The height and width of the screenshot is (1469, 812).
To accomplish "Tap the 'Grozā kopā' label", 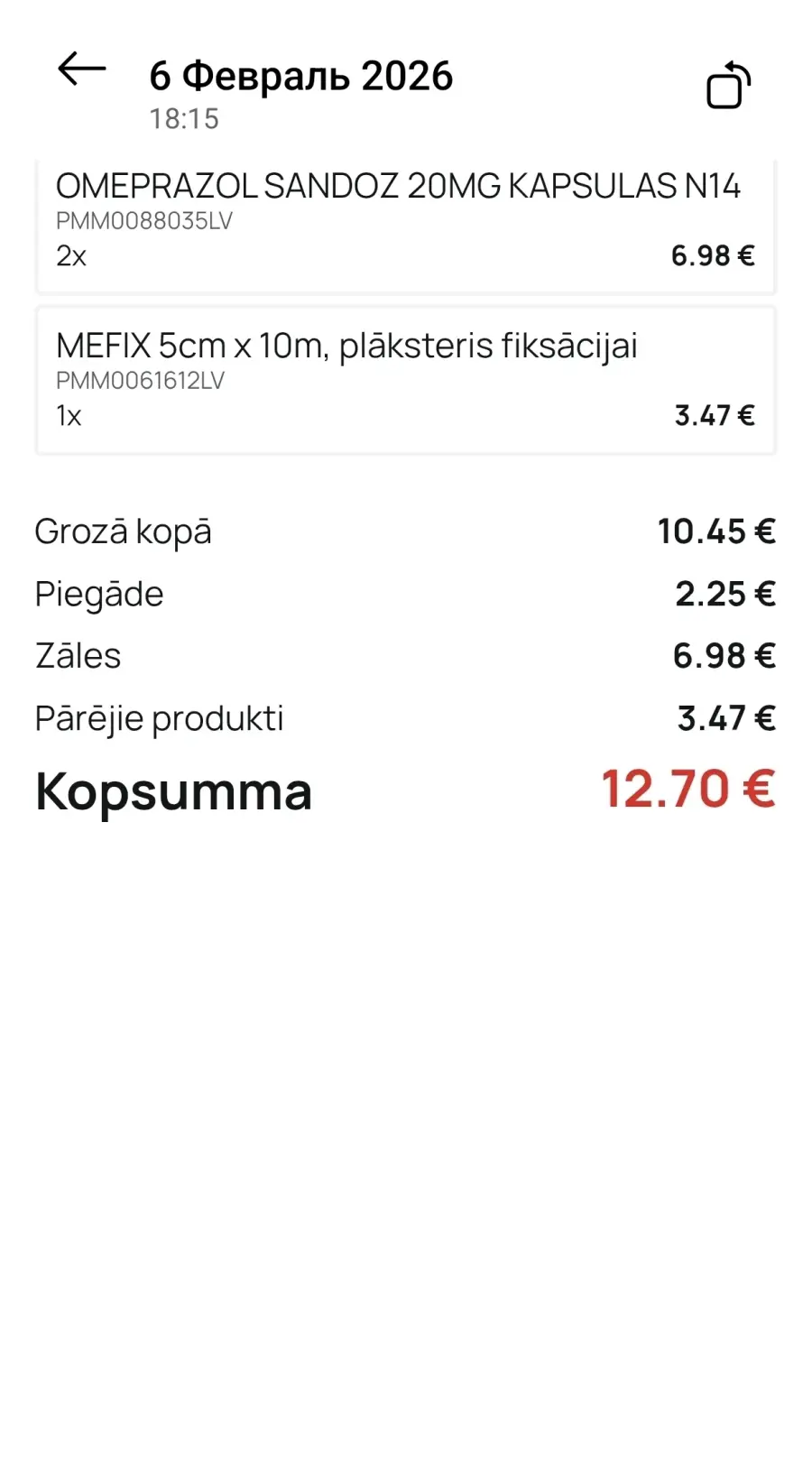I will click(x=123, y=531).
